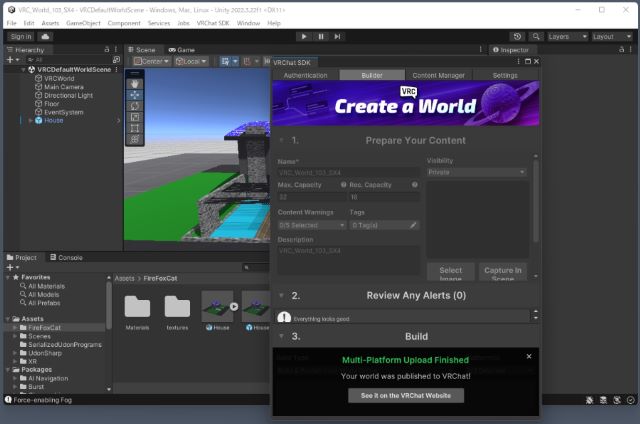Click the Name input field
The width and height of the screenshot is (640, 424).
(349, 173)
